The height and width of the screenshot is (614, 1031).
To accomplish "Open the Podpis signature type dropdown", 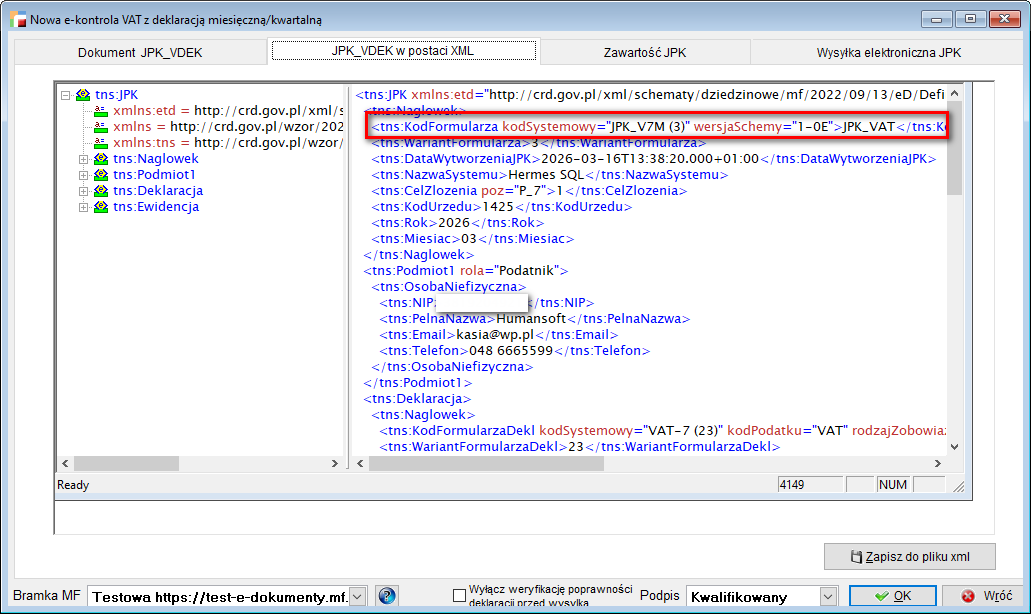I will click(x=828, y=596).
